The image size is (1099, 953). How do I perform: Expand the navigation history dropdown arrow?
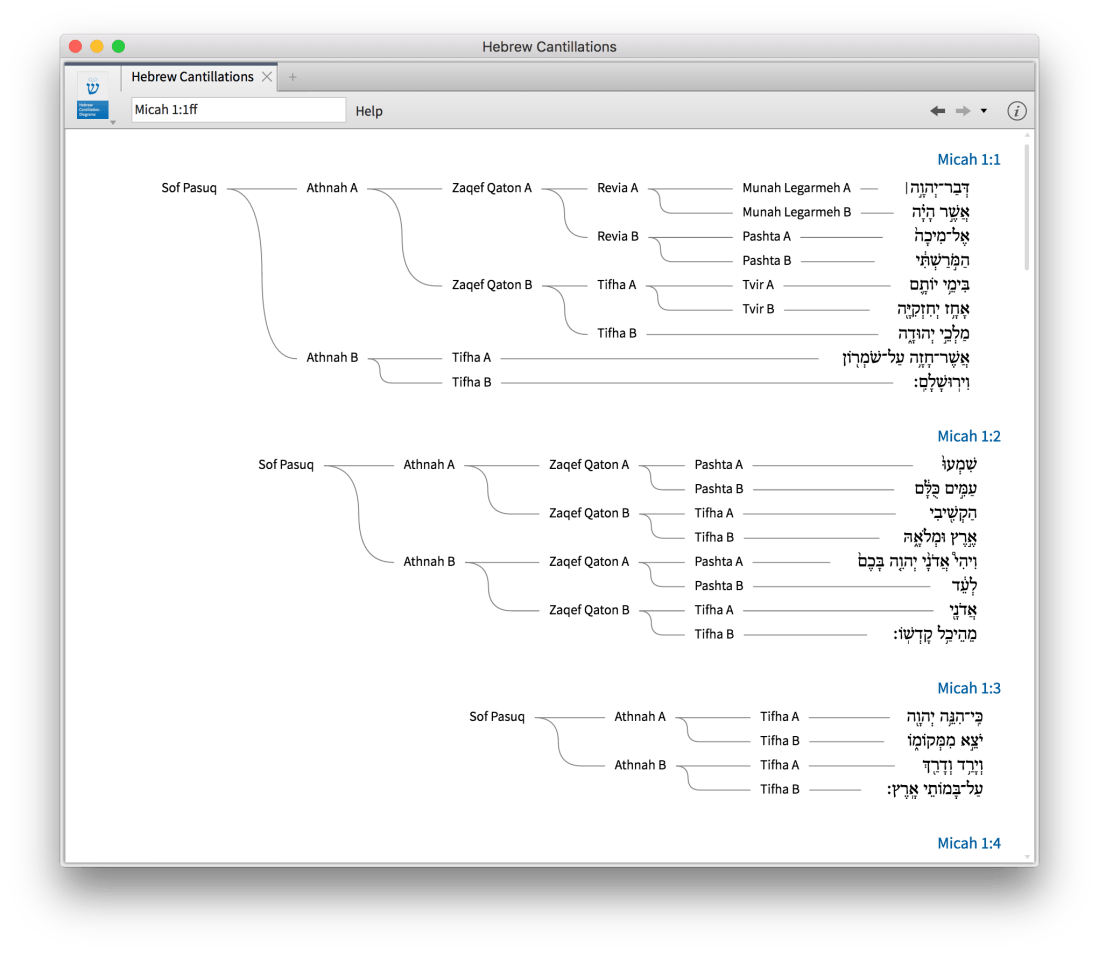click(x=983, y=111)
